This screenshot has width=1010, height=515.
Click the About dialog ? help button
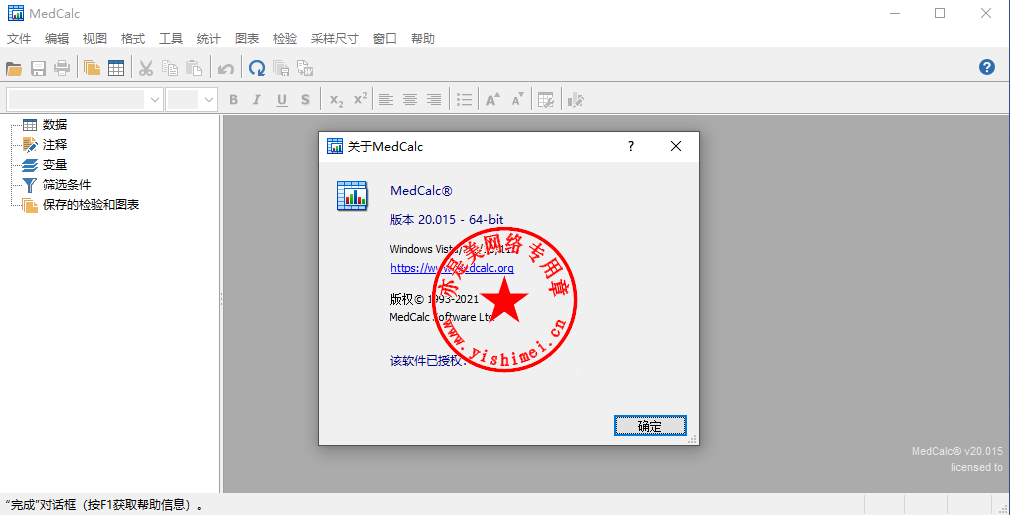coord(631,146)
